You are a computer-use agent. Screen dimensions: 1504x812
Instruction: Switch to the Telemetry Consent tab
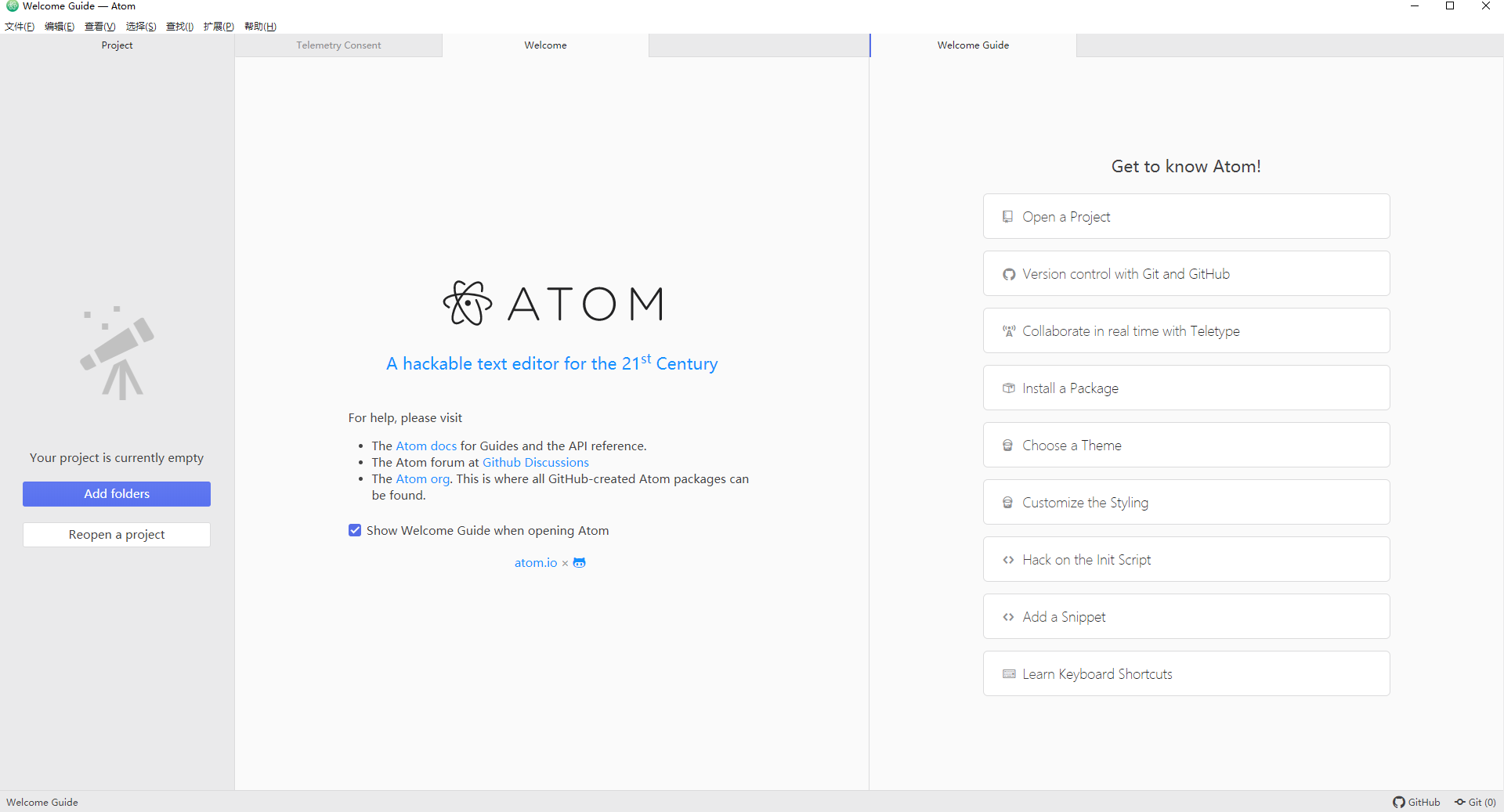click(338, 45)
